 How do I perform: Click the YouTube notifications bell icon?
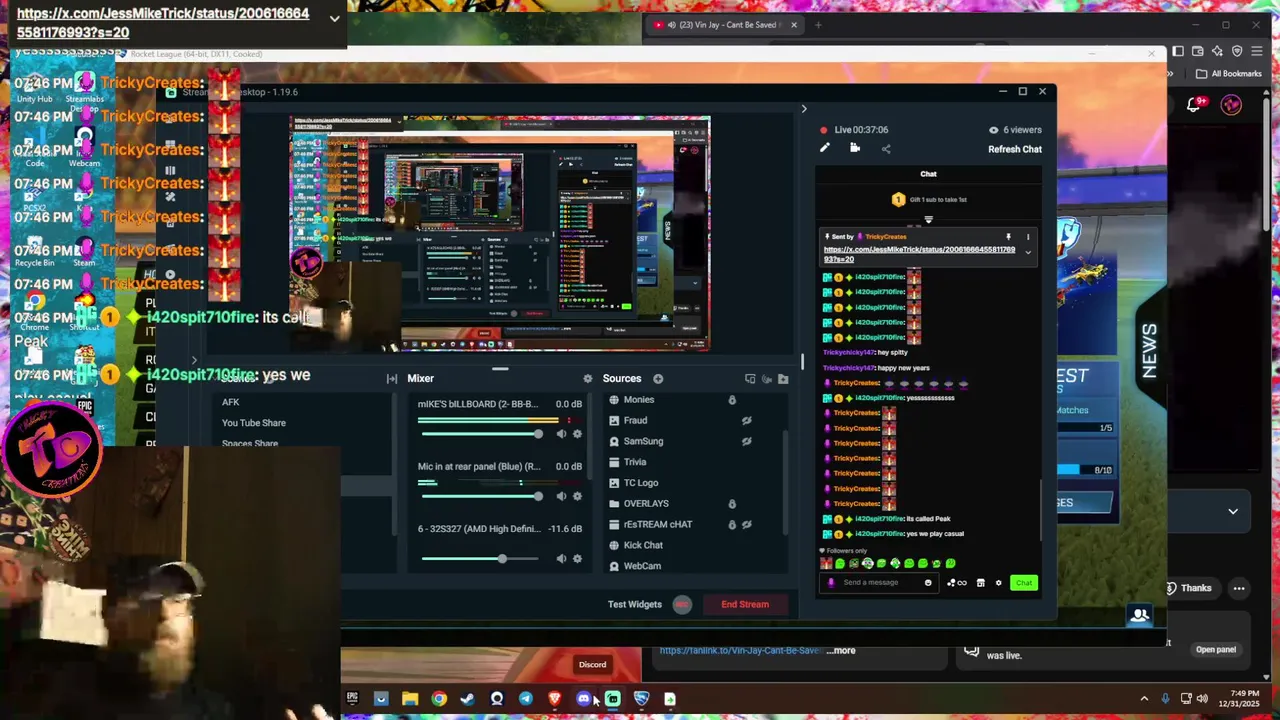point(1194,105)
